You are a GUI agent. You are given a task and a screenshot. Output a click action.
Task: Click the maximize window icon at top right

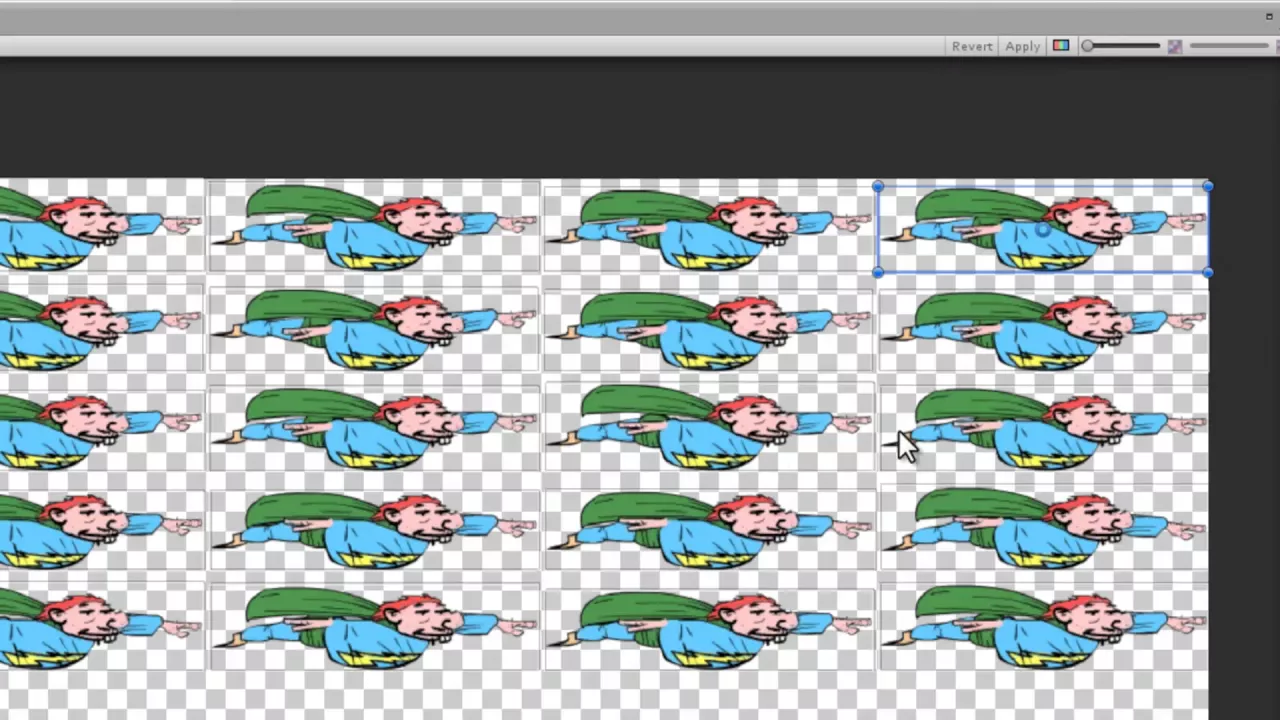click(1269, 17)
